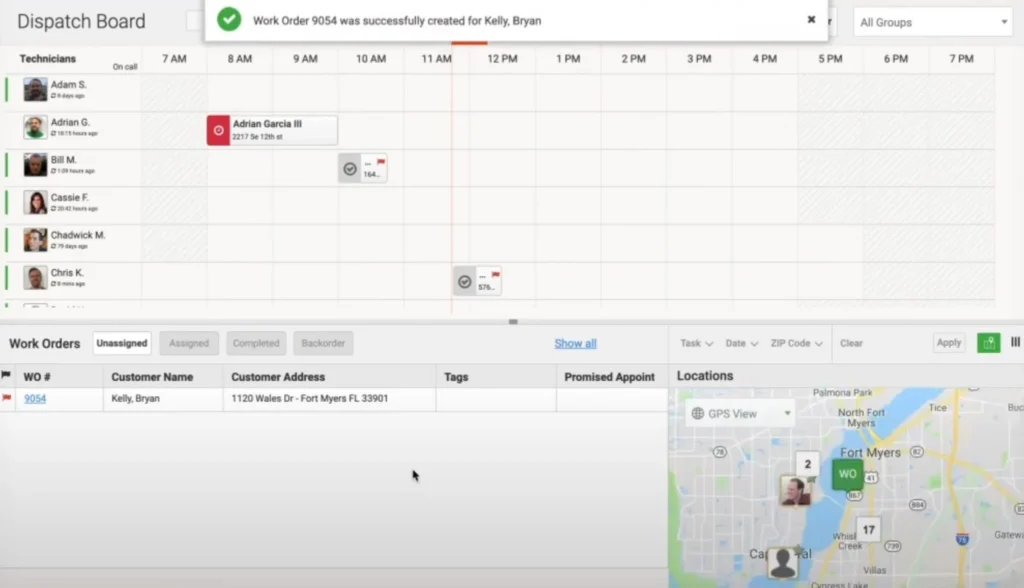Click the Clear filters button

[851, 343]
